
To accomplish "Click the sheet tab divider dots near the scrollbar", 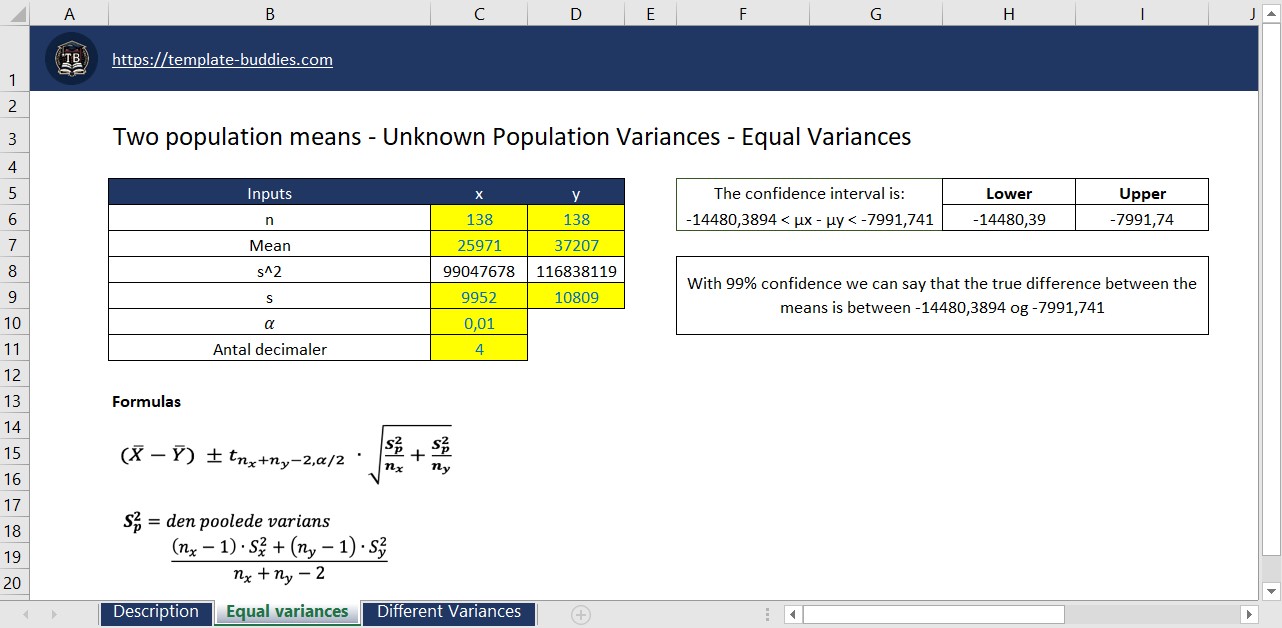I will tap(765, 611).
